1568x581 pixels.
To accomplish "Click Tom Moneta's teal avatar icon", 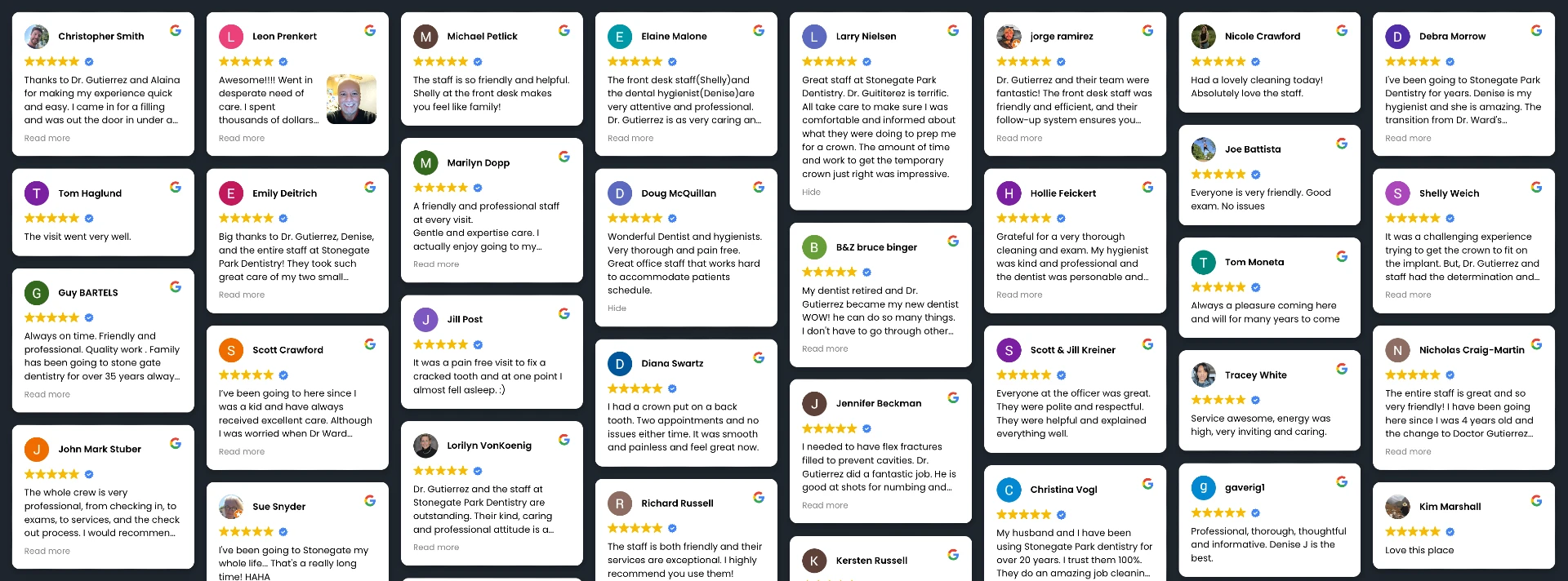I will tap(1203, 263).
